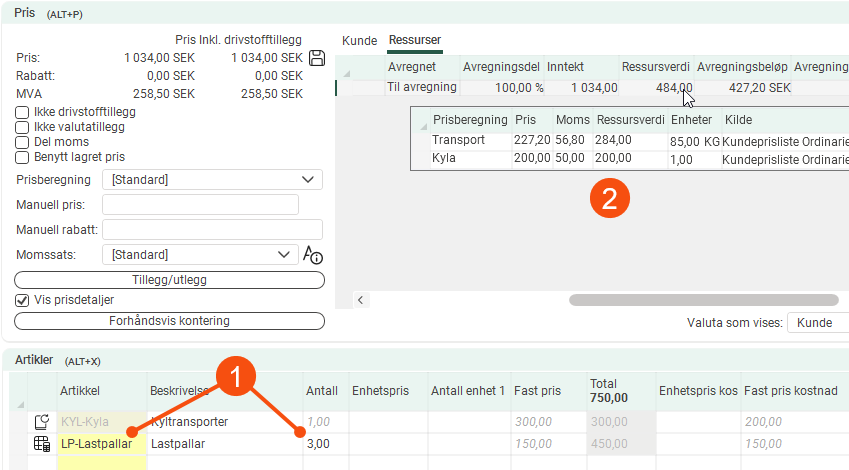Click the scroll-left arrow in Ressurser grid
849x470 pixels.
click(359, 299)
